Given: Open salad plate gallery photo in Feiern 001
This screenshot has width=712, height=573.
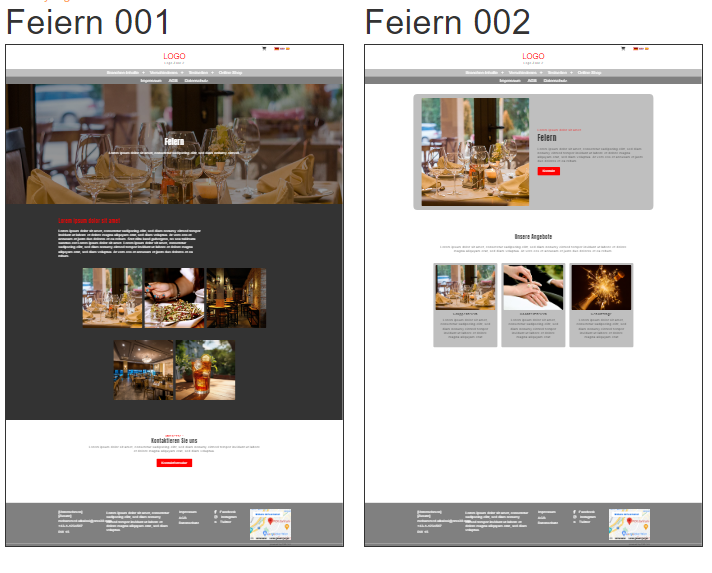Looking at the screenshot, I should click(x=174, y=298).
